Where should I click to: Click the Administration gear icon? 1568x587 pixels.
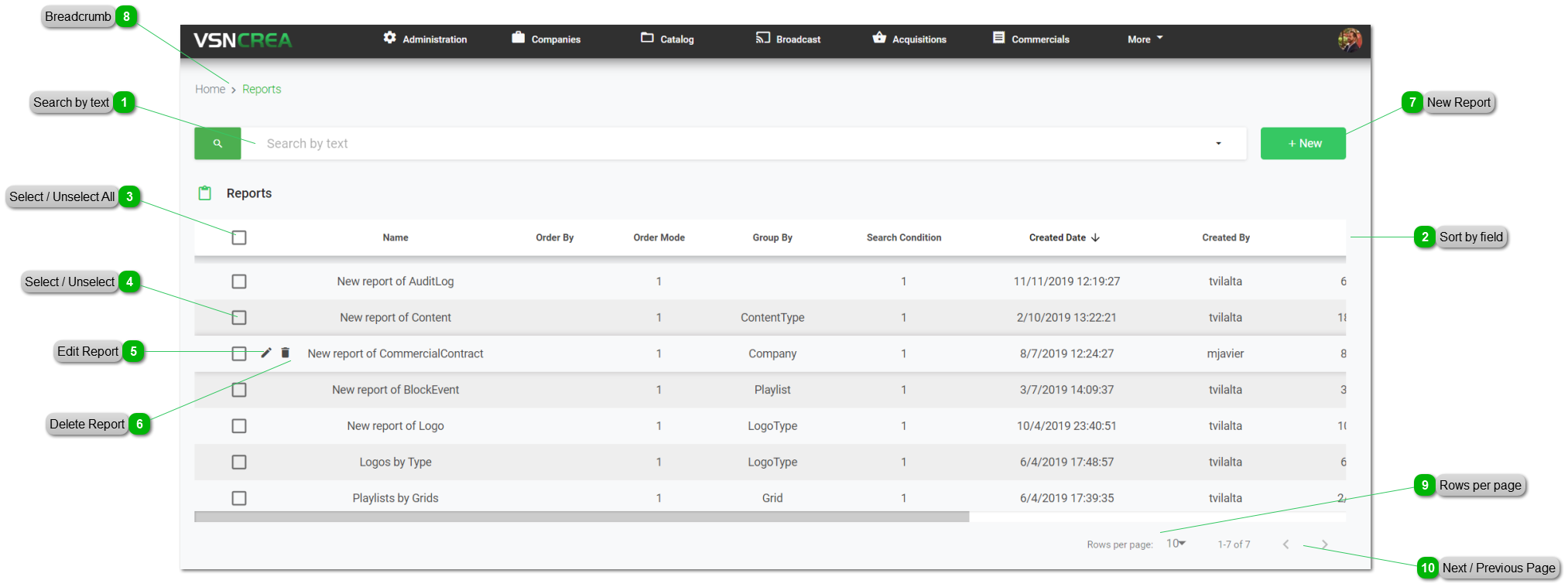click(389, 38)
